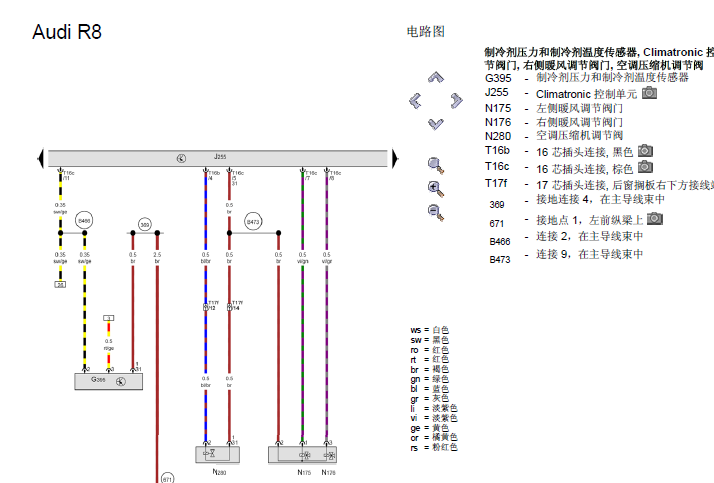Click legend code B473
714x483 pixels.
coord(500,260)
